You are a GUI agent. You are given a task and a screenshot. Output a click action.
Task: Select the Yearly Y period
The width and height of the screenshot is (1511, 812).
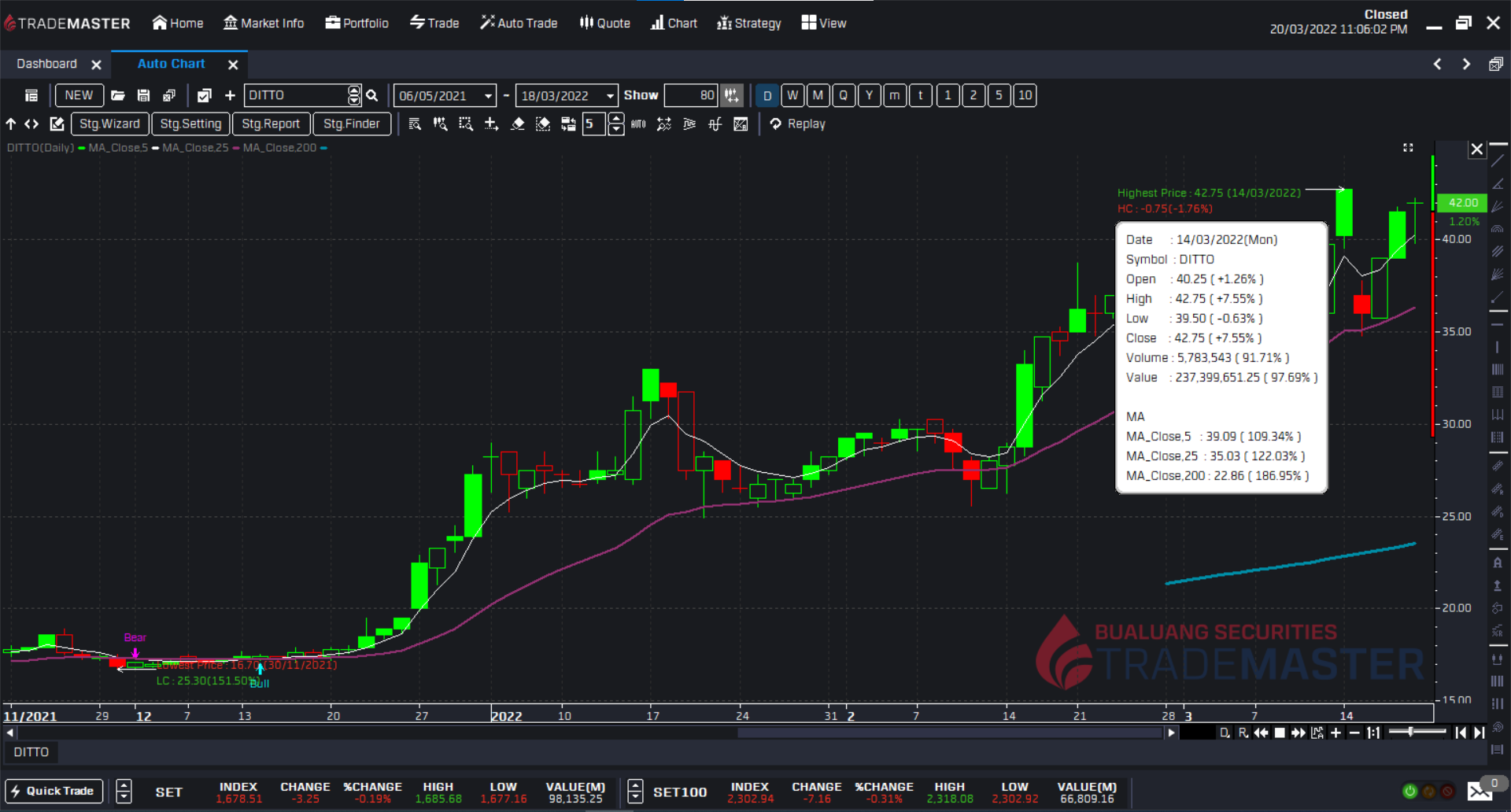click(x=869, y=95)
